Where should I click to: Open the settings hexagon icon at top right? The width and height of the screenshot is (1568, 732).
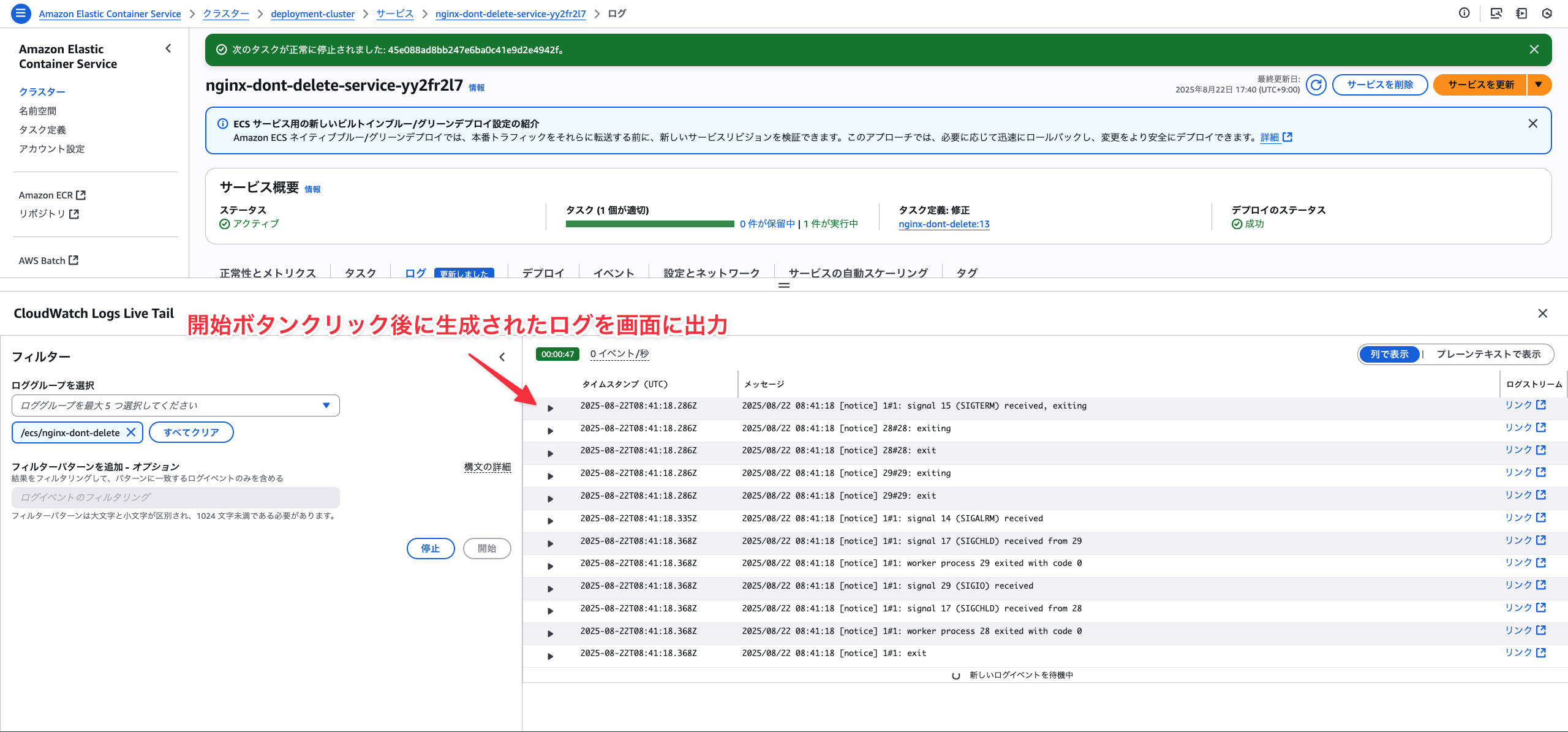tap(1547, 13)
